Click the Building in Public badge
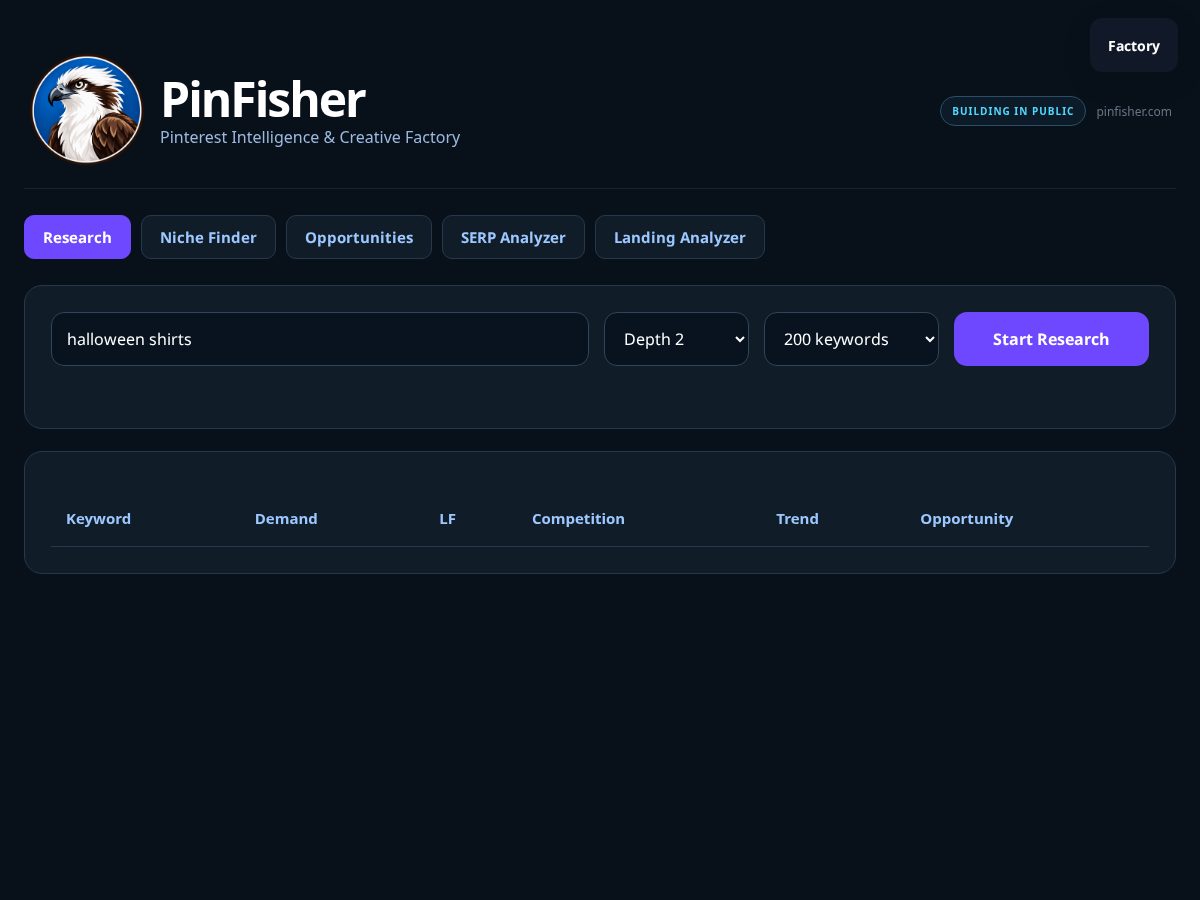Viewport: 1200px width, 900px height. (x=1013, y=111)
